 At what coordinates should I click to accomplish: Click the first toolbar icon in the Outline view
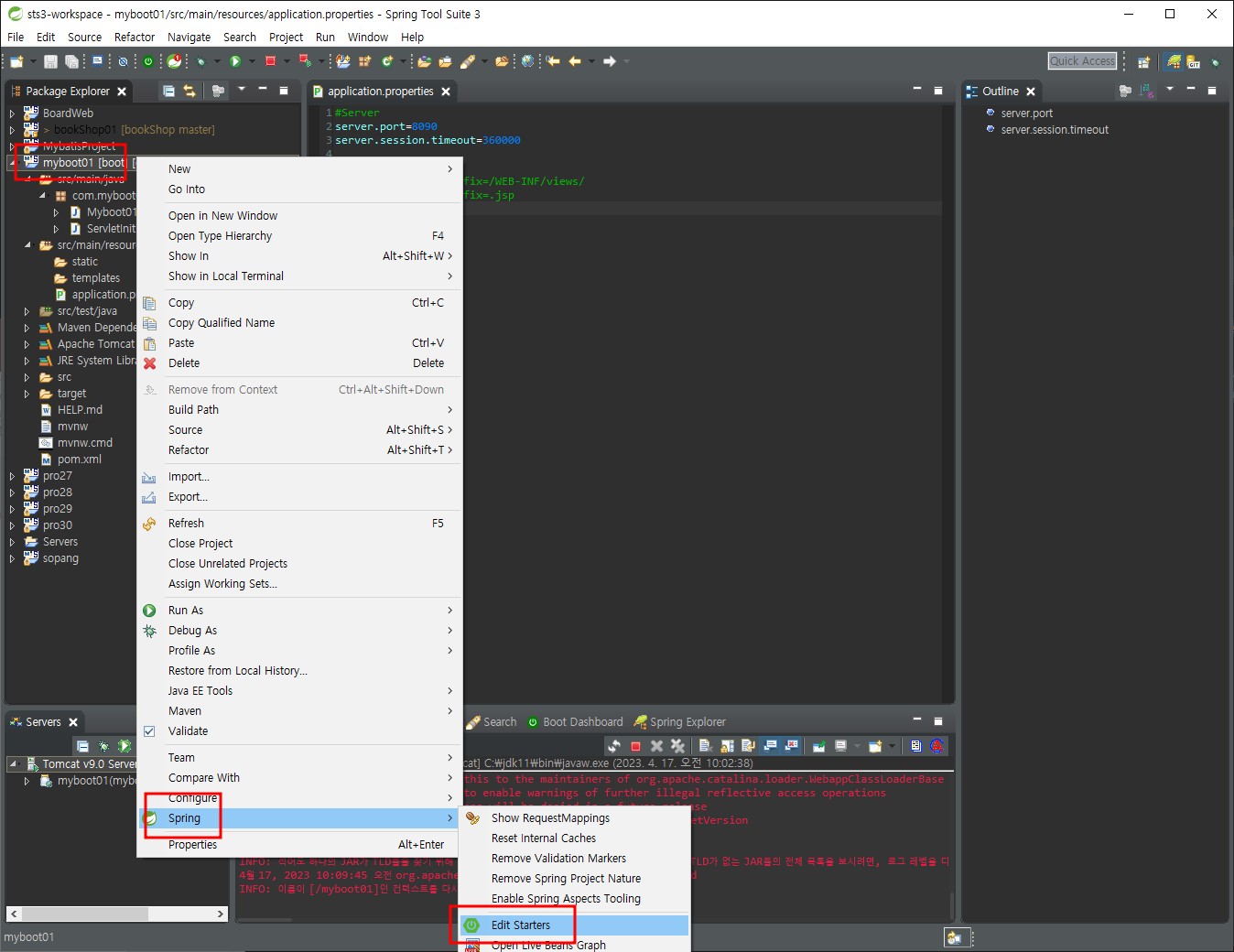coord(1125,91)
